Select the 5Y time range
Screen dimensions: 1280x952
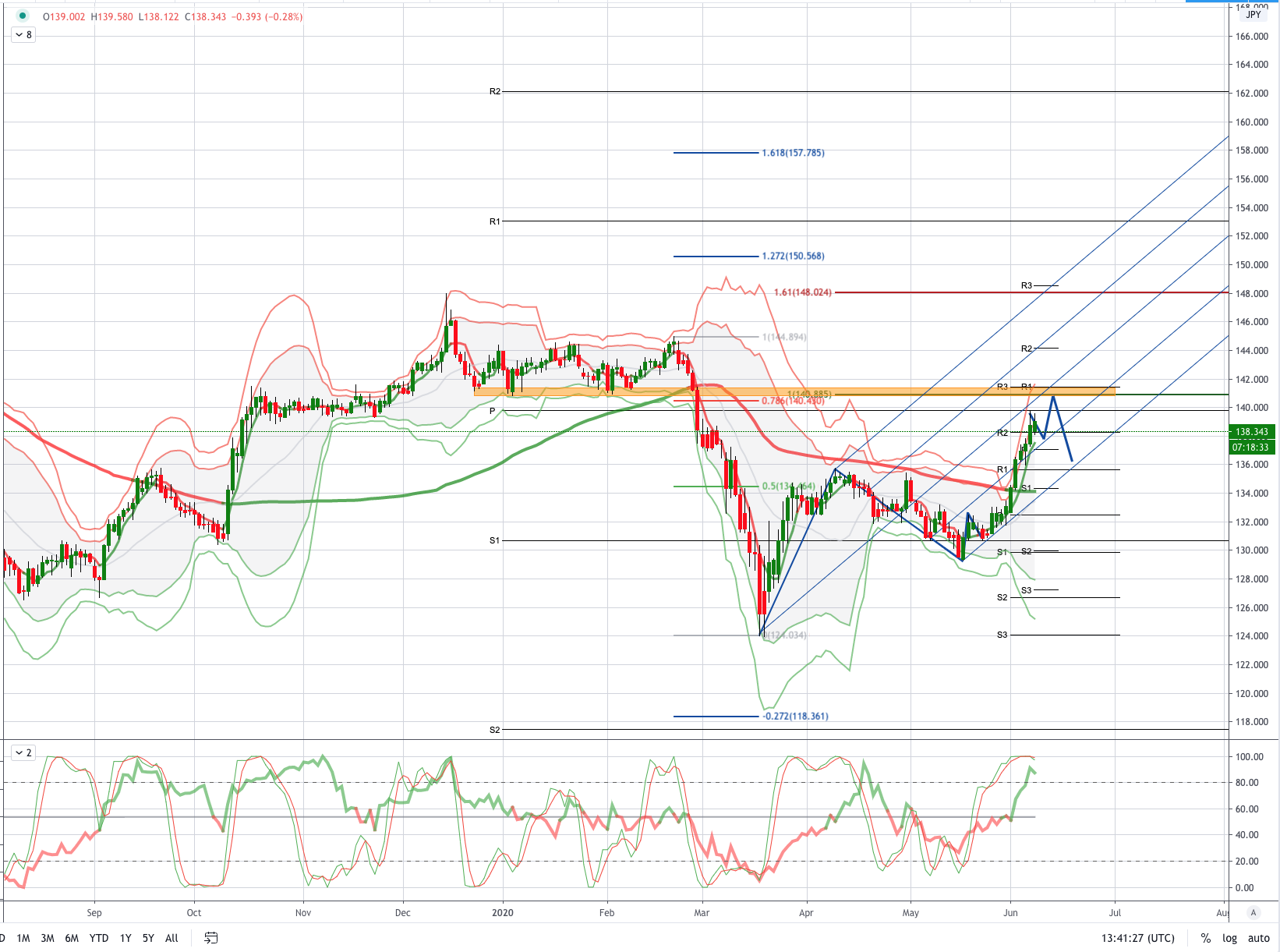pos(148,938)
